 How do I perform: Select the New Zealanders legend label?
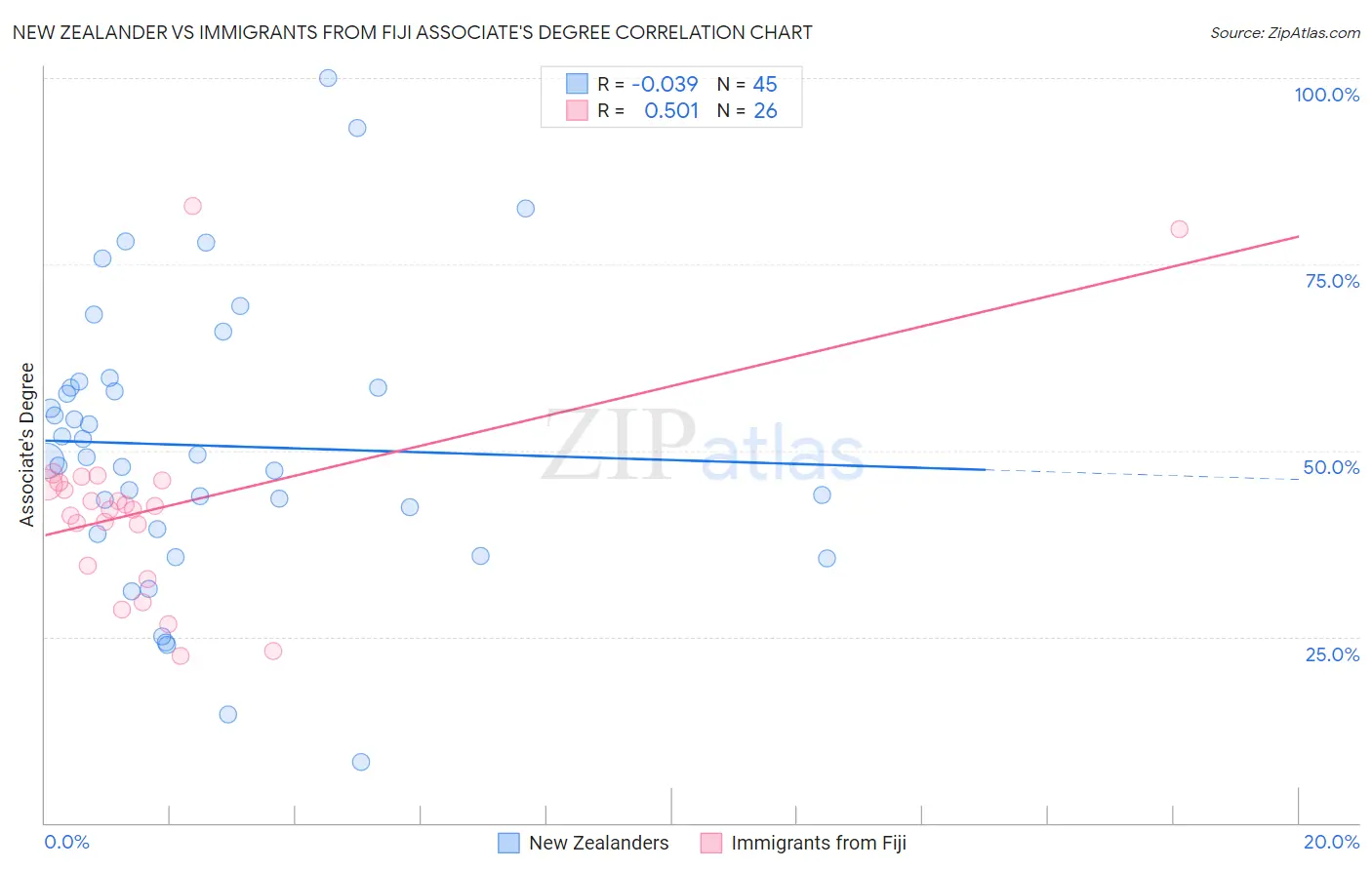click(599, 843)
